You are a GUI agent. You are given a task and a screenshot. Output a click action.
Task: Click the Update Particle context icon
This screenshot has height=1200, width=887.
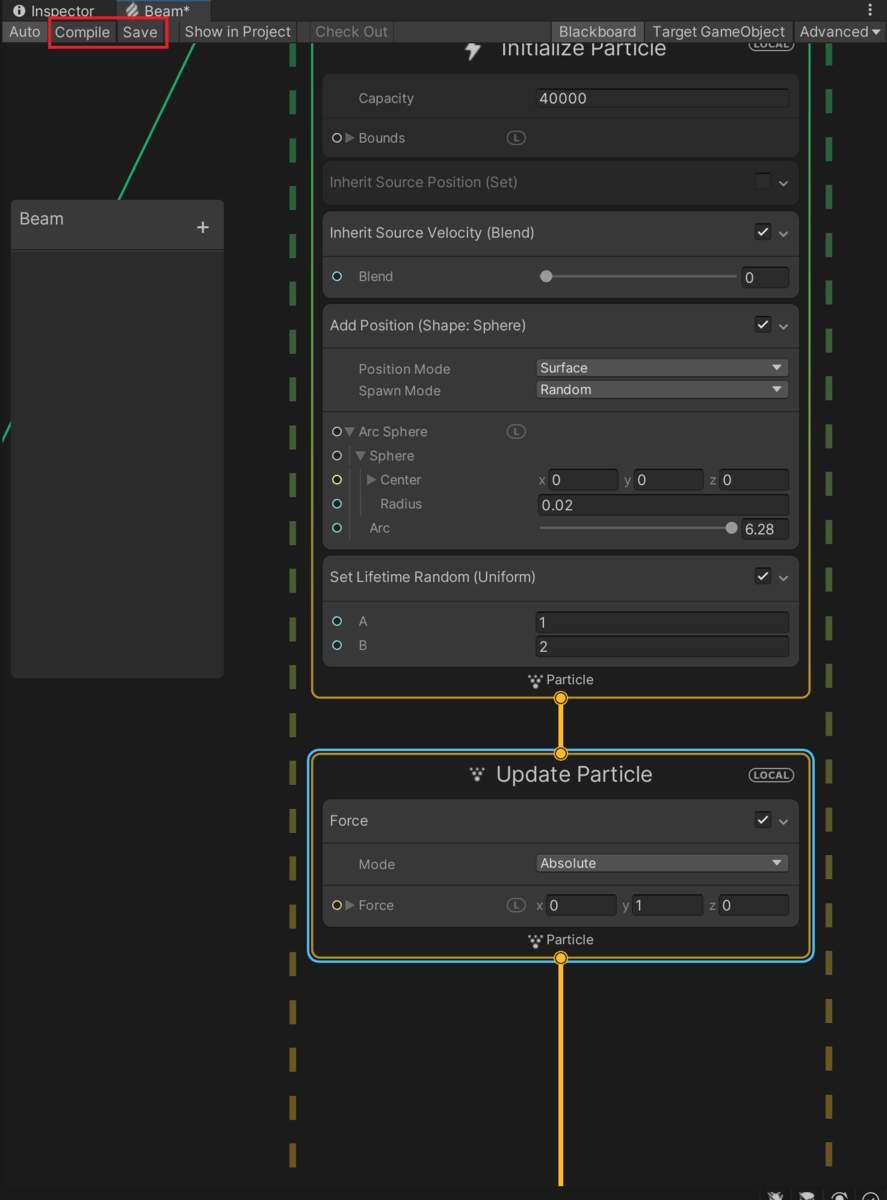[478, 774]
